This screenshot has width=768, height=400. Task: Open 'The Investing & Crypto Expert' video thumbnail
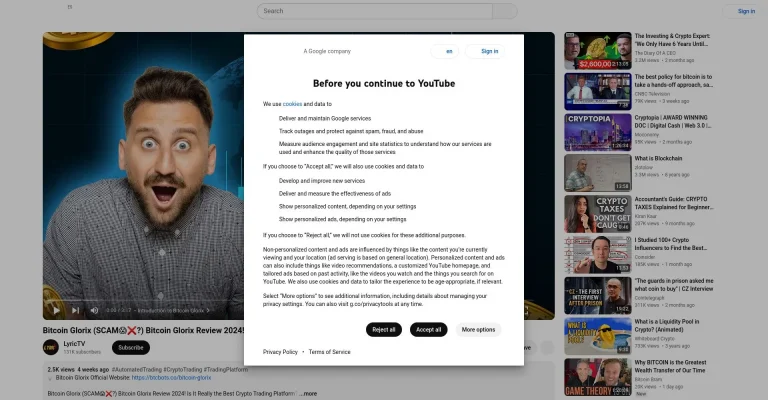tap(598, 51)
